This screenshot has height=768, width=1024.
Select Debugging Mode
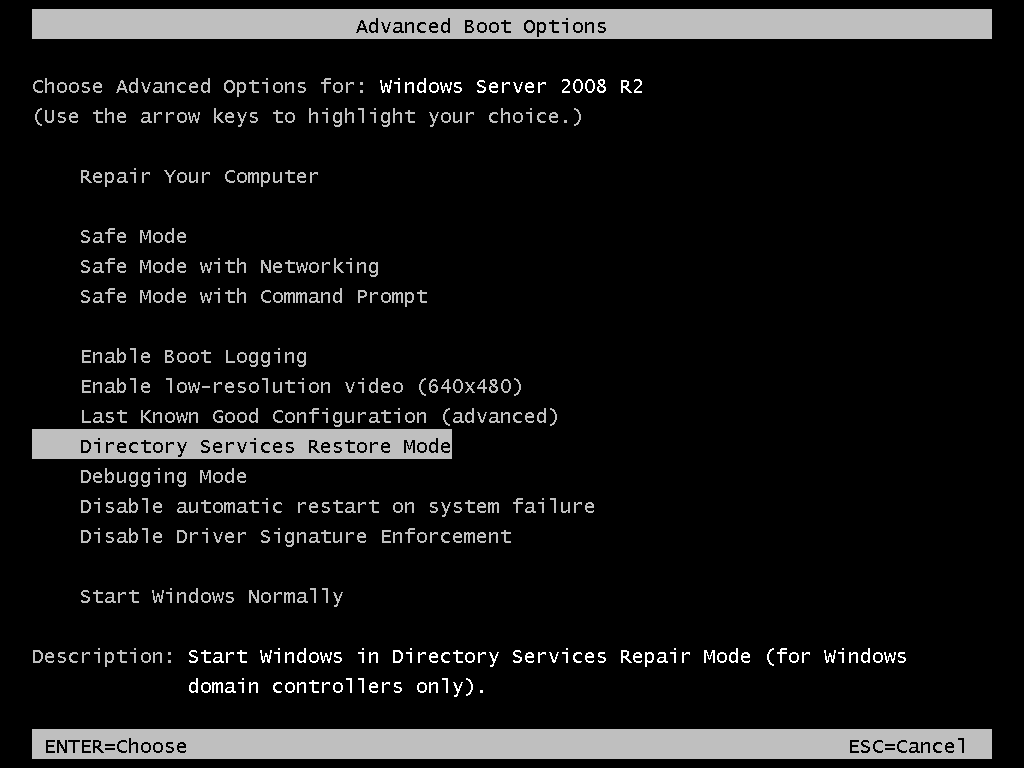click(163, 476)
